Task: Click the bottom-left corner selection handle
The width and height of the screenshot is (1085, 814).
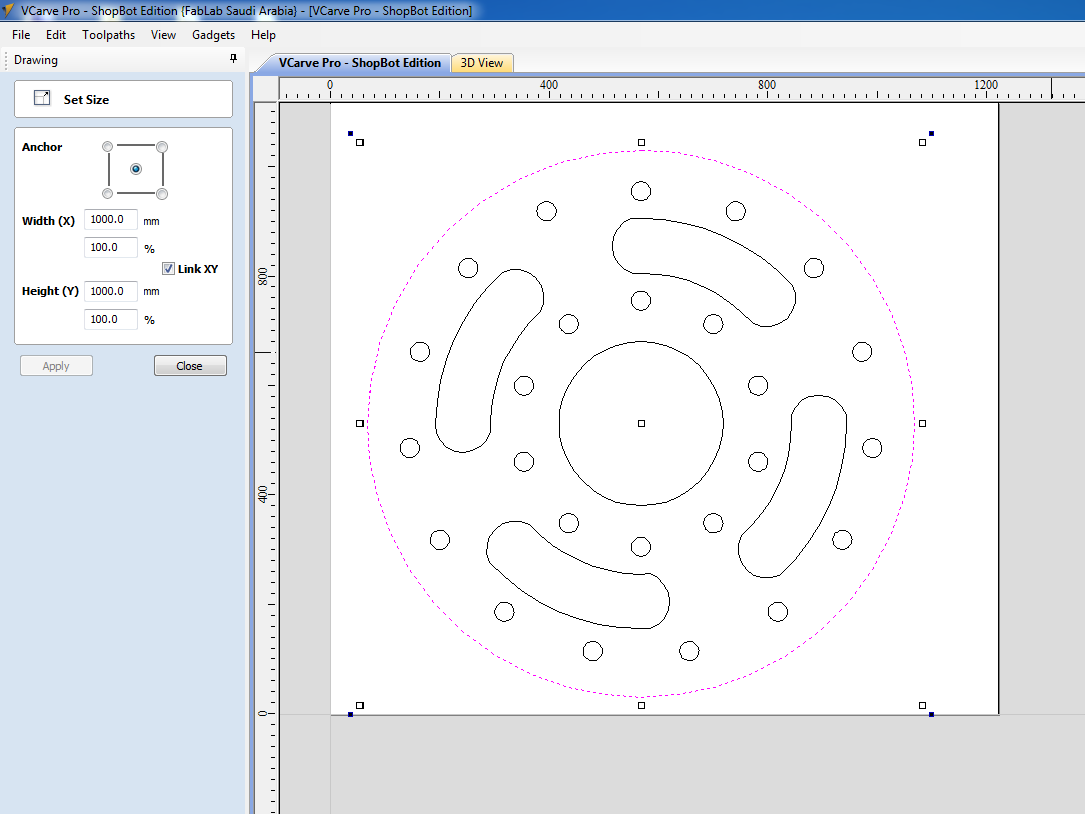Action: pyautogui.click(x=360, y=705)
